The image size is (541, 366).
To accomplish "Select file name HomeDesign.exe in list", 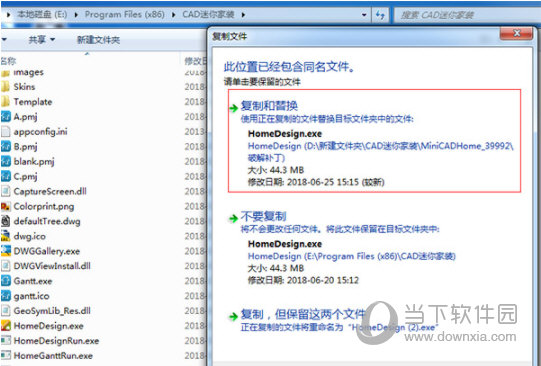I will pos(48,326).
